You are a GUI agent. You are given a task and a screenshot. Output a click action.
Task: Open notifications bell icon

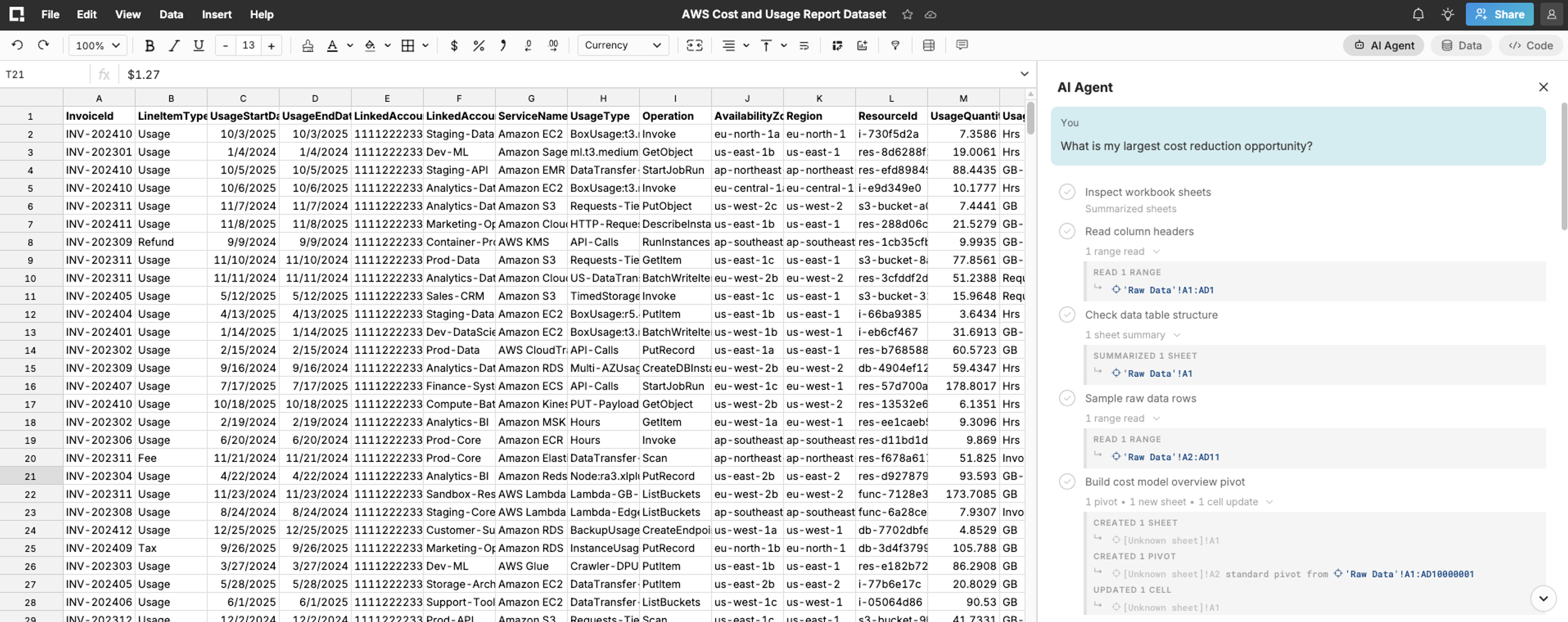coord(1418,15)
